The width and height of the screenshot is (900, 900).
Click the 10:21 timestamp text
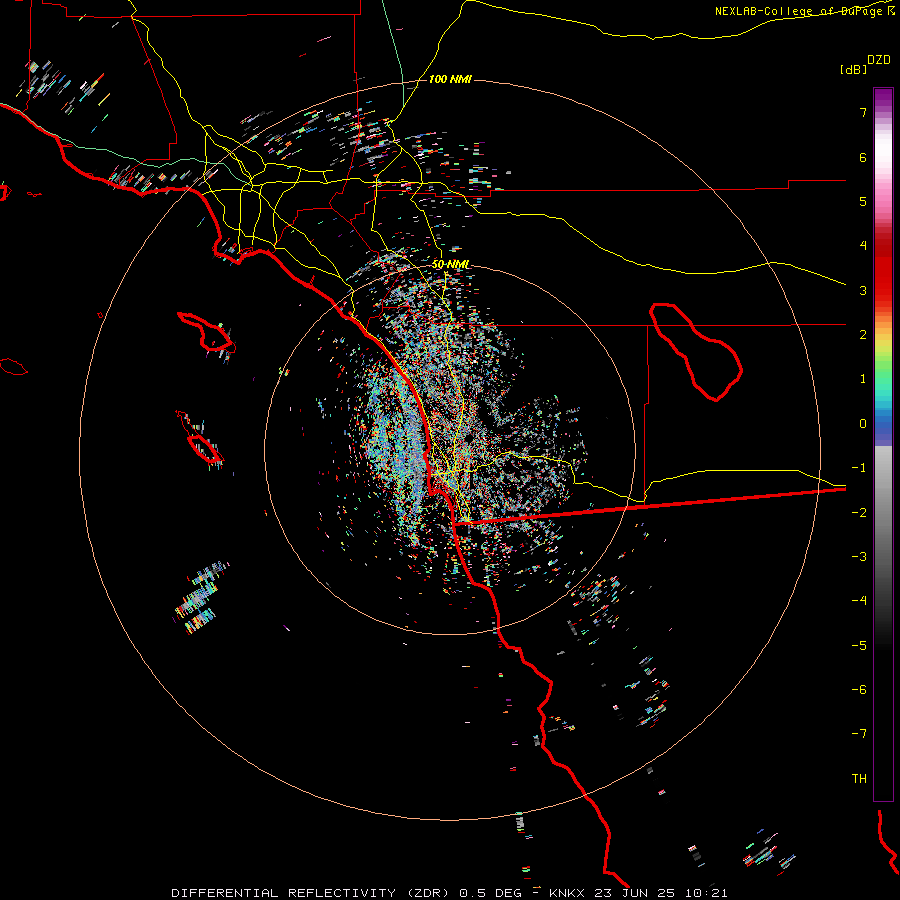coord(707,893)
